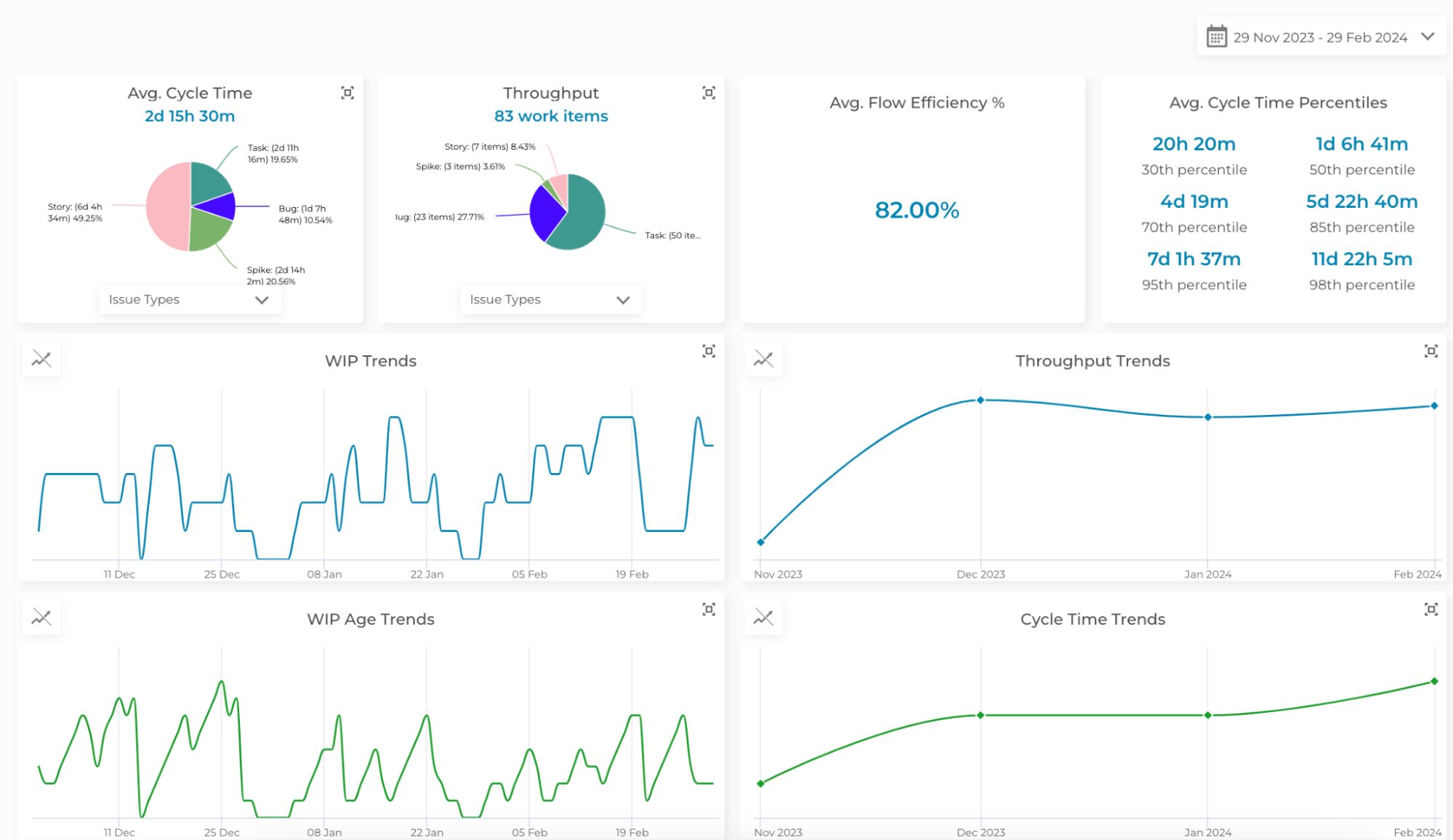Expand the Cycle Time Trends chart to fullscreen
The image size is (1453, 840).
pyautogui.click(x=1430, y=610)
